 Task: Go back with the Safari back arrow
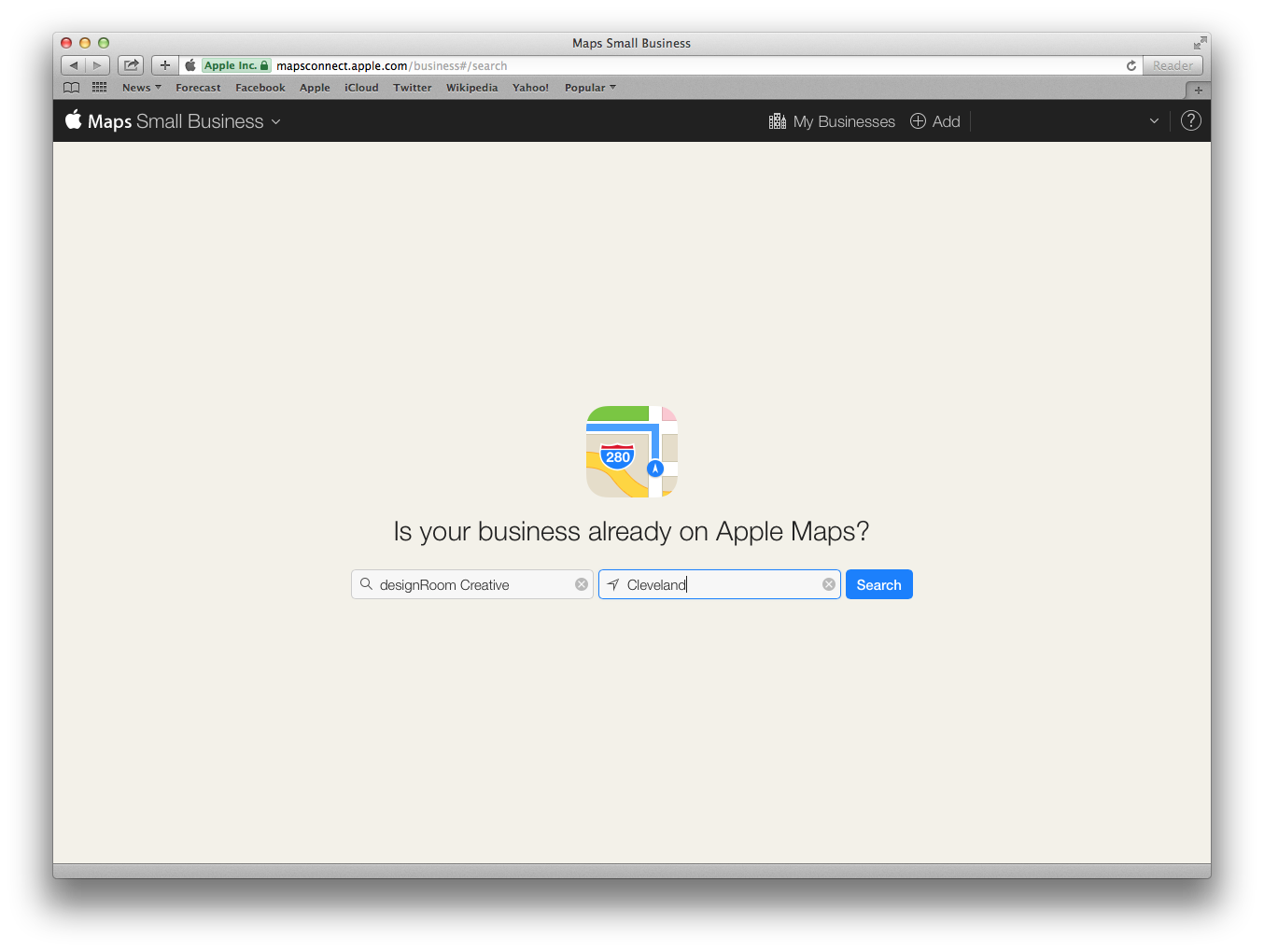point(74,65)
